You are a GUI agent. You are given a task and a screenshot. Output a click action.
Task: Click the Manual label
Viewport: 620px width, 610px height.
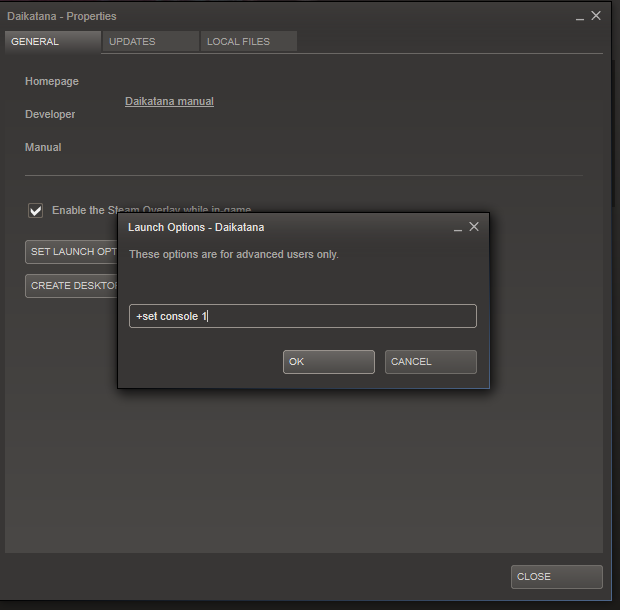coord(43,147)
